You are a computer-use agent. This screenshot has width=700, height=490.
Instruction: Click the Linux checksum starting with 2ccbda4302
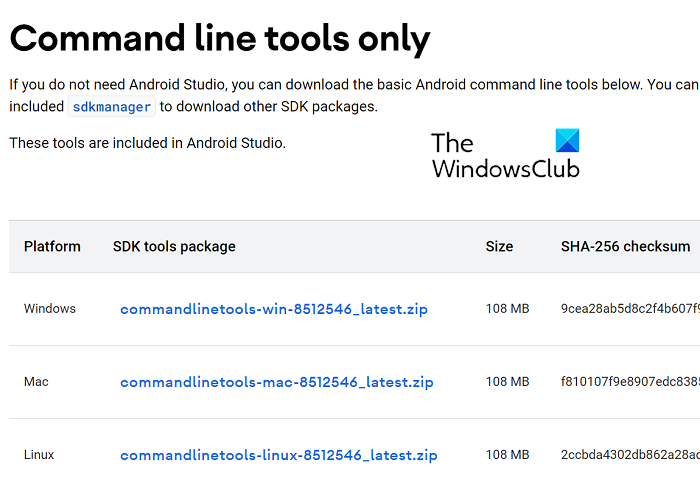pos(629,455)
